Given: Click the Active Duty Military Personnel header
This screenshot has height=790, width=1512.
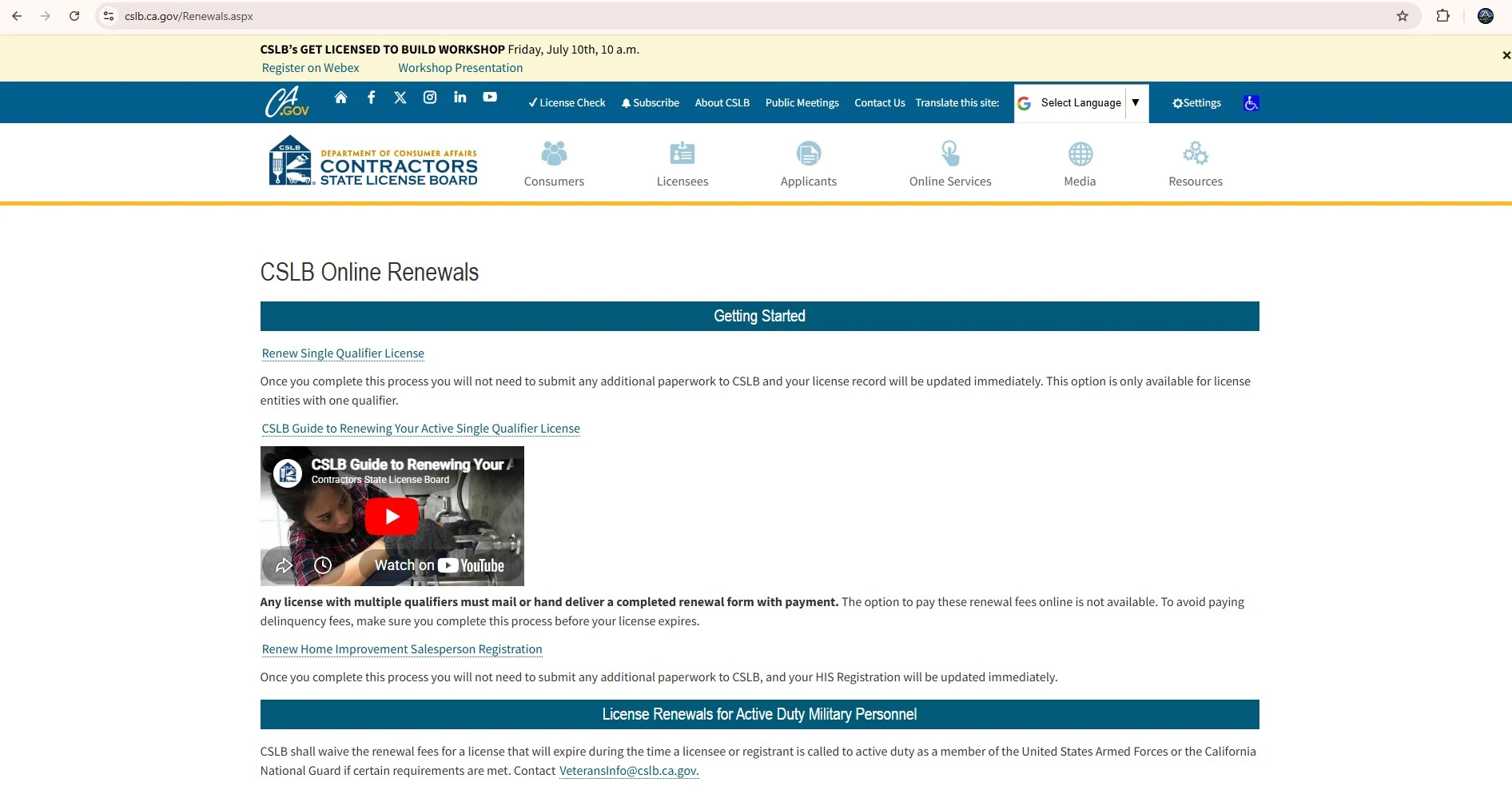Looking at the screenshot, I should click(x=759, y=714).
